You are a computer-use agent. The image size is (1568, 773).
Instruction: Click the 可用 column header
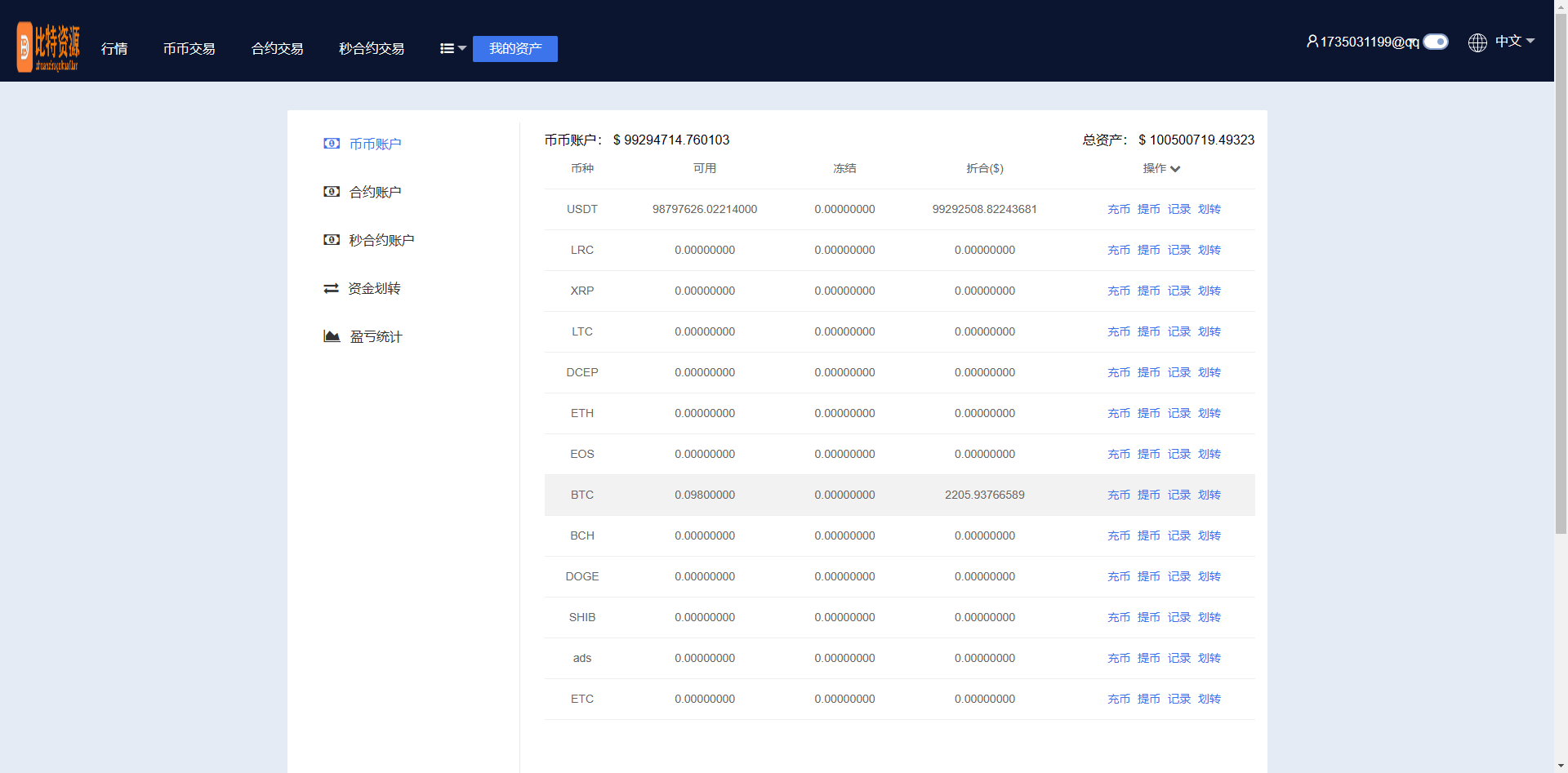pos(705,168)
